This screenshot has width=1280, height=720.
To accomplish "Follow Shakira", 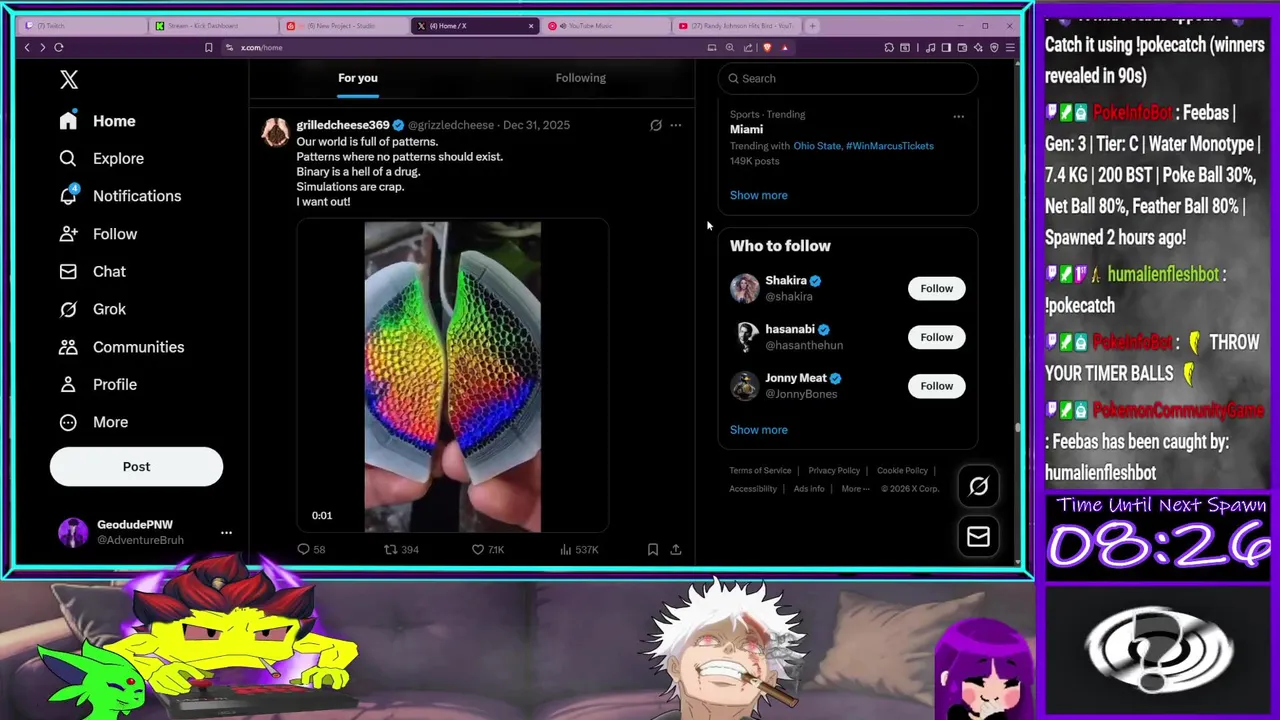I will click(936, 288).
